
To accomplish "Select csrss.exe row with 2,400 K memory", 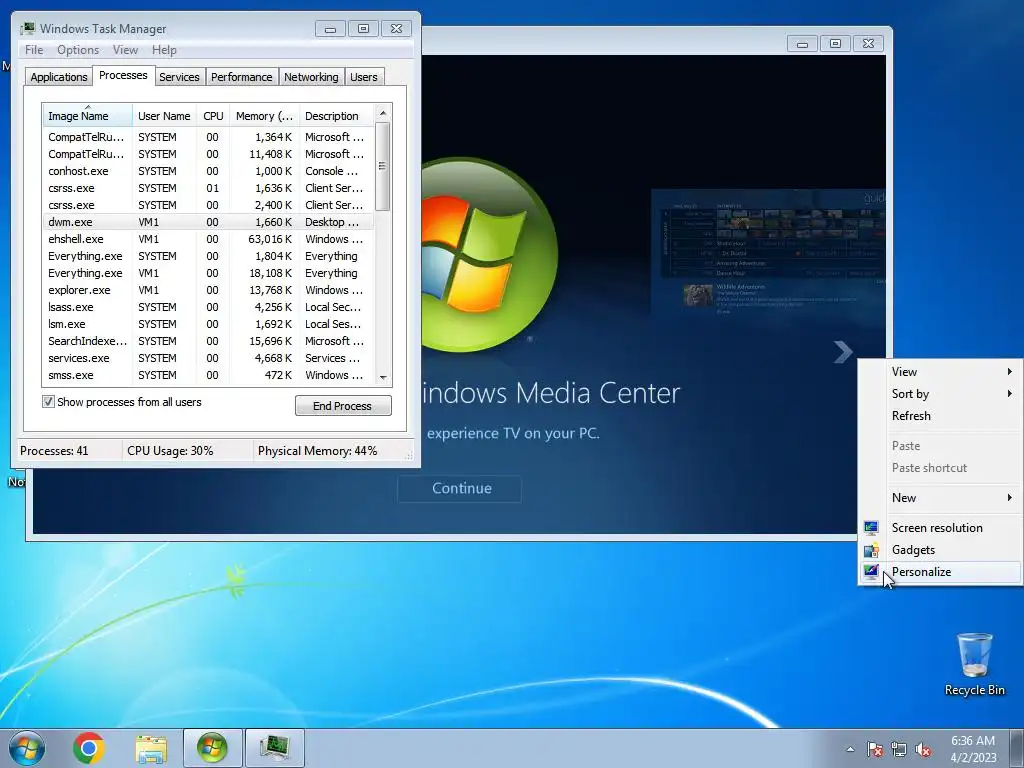I will 208,205.
